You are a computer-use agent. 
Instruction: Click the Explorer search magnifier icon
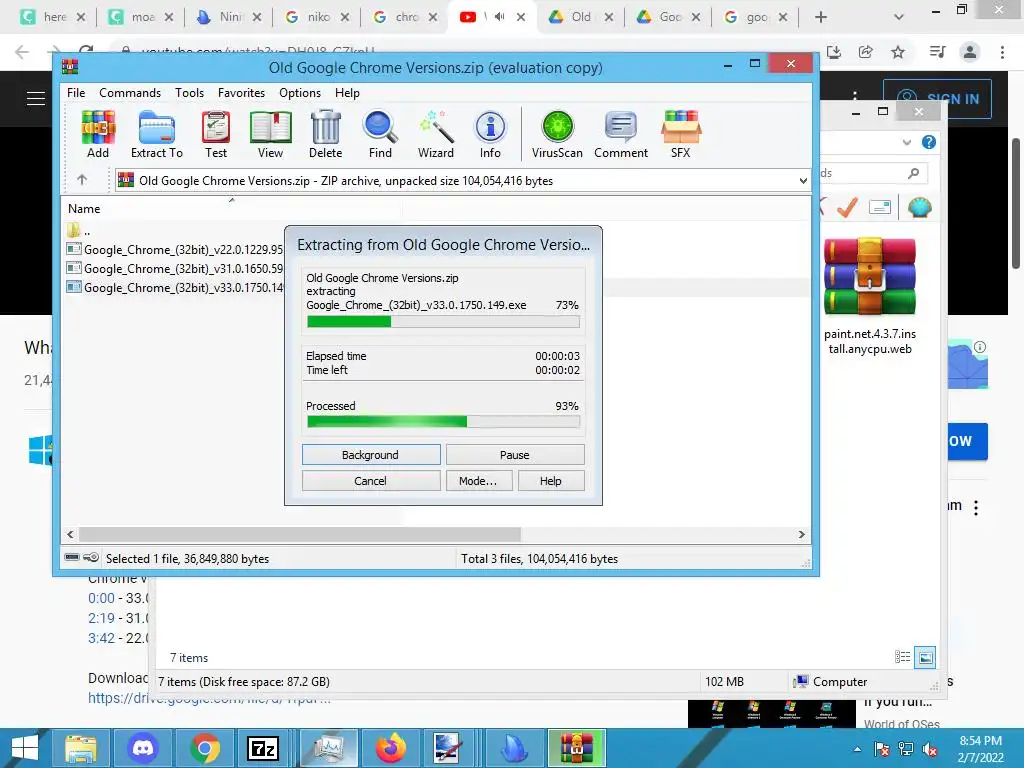914,173
